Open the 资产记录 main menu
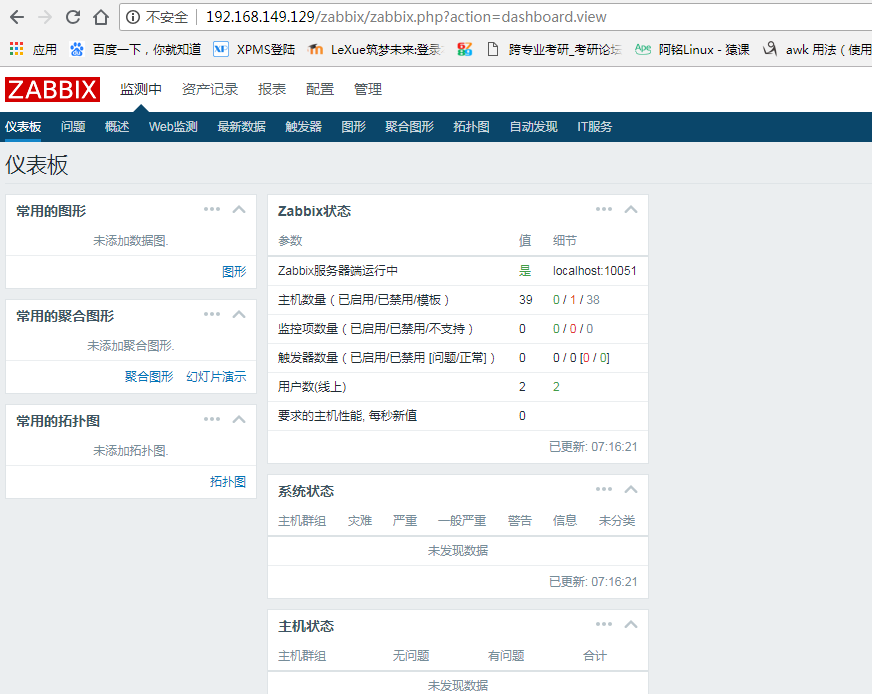Screen dimensions: 872x694 (210, 89)
